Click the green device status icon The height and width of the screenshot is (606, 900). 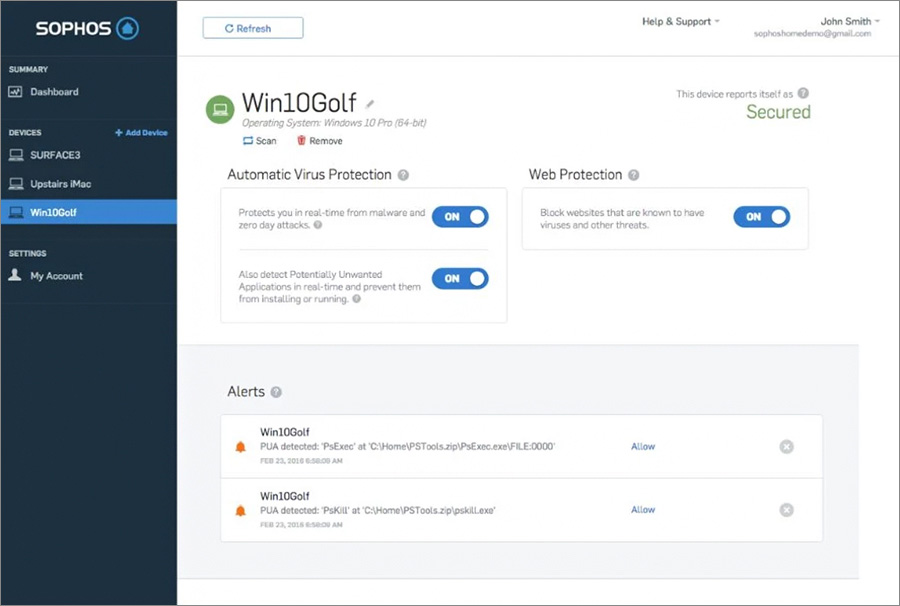point(220,109)
